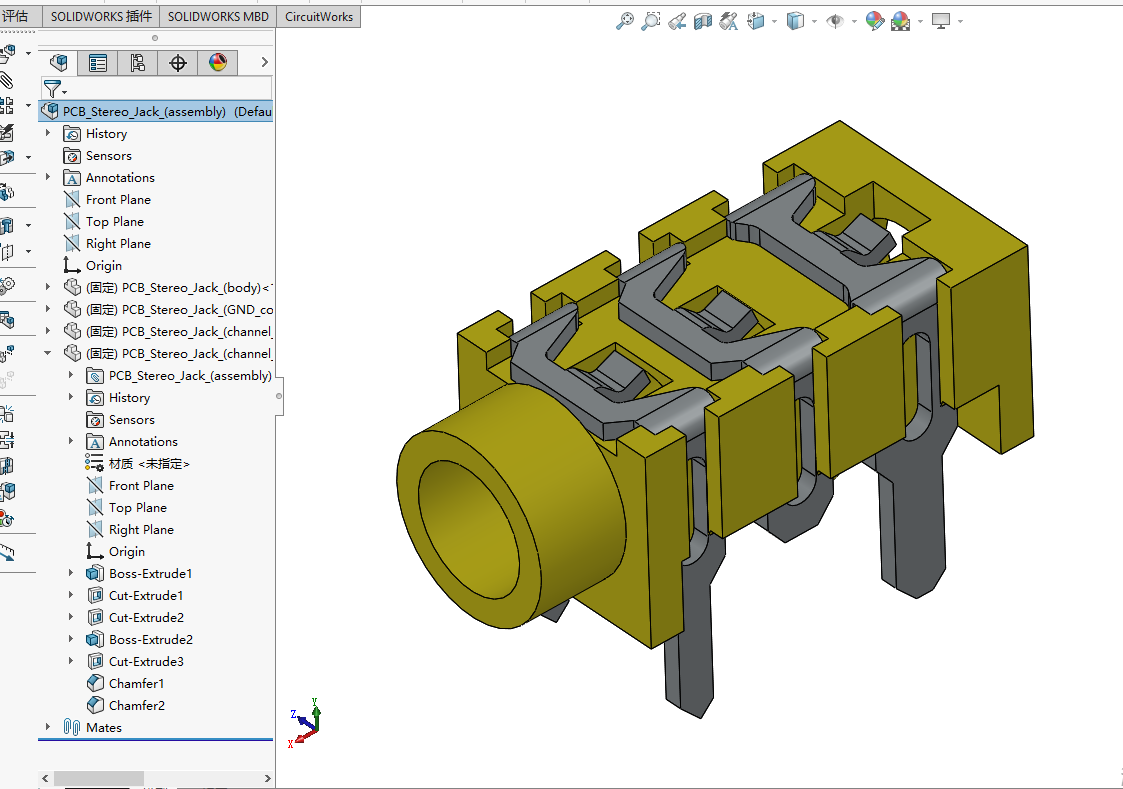Collapse the expanded PCB_Stereo_Jack_(channel component
This screenshot has height=789, width=1123.
point(48,353)
